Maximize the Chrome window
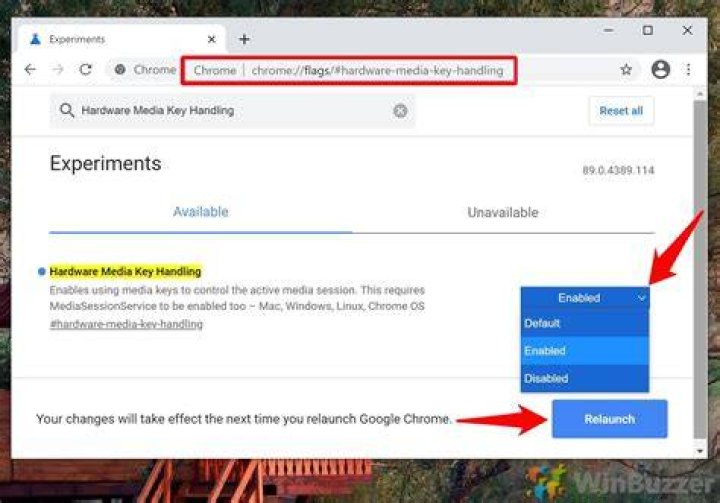Viewport: 720px width, 503px height. click(x=647, y=30)
